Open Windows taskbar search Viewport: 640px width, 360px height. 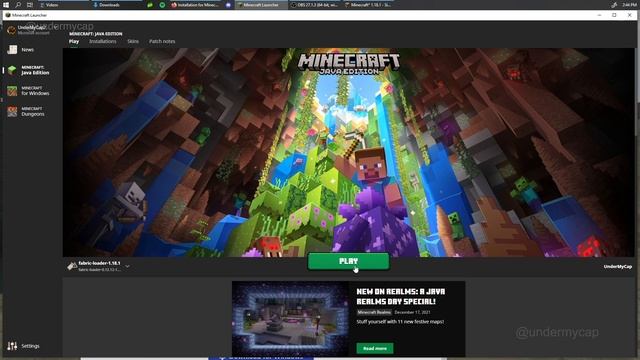click(18, 4)
